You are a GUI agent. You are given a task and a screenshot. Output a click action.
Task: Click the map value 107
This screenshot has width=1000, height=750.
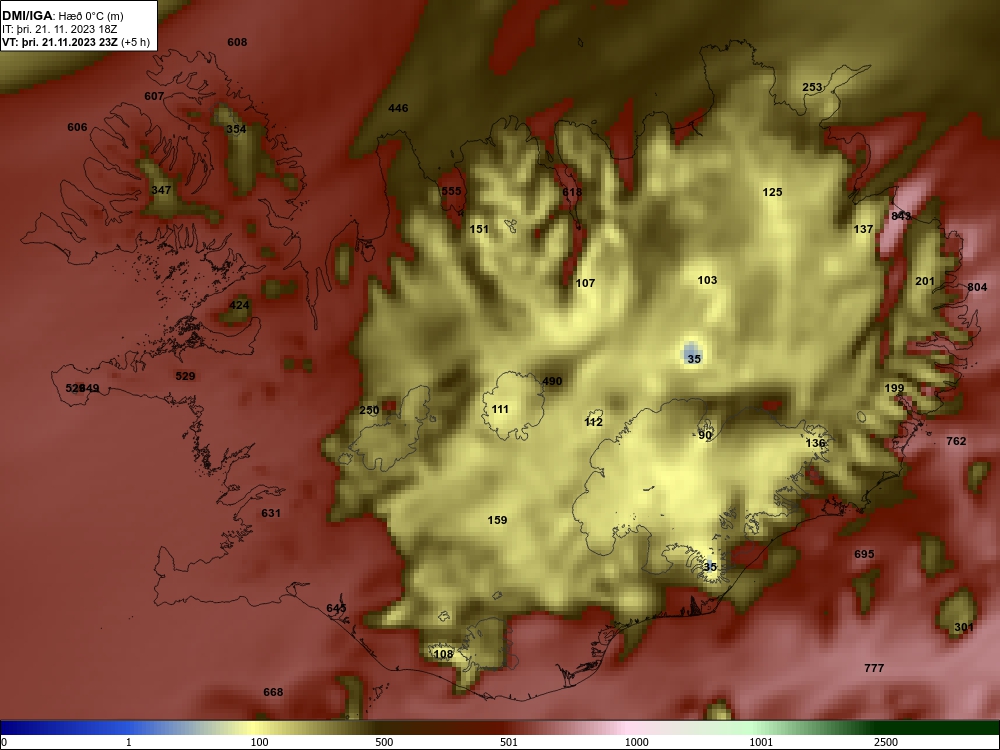[585, 283]
